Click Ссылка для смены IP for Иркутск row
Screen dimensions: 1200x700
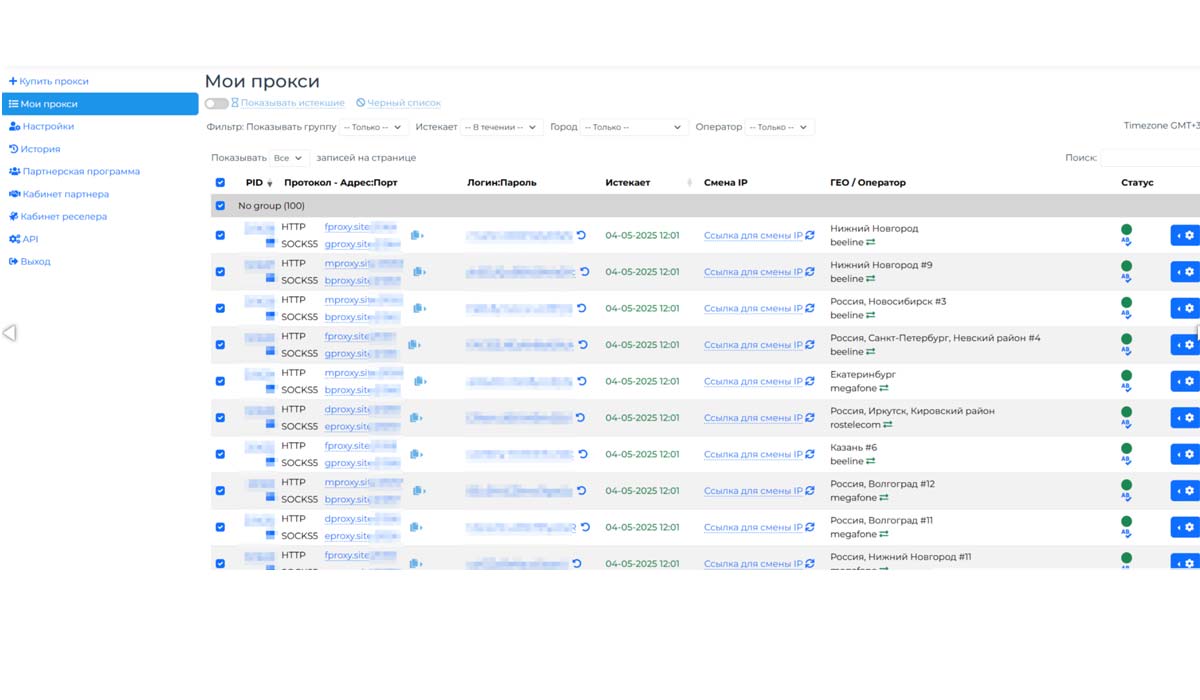pos(753,418)
